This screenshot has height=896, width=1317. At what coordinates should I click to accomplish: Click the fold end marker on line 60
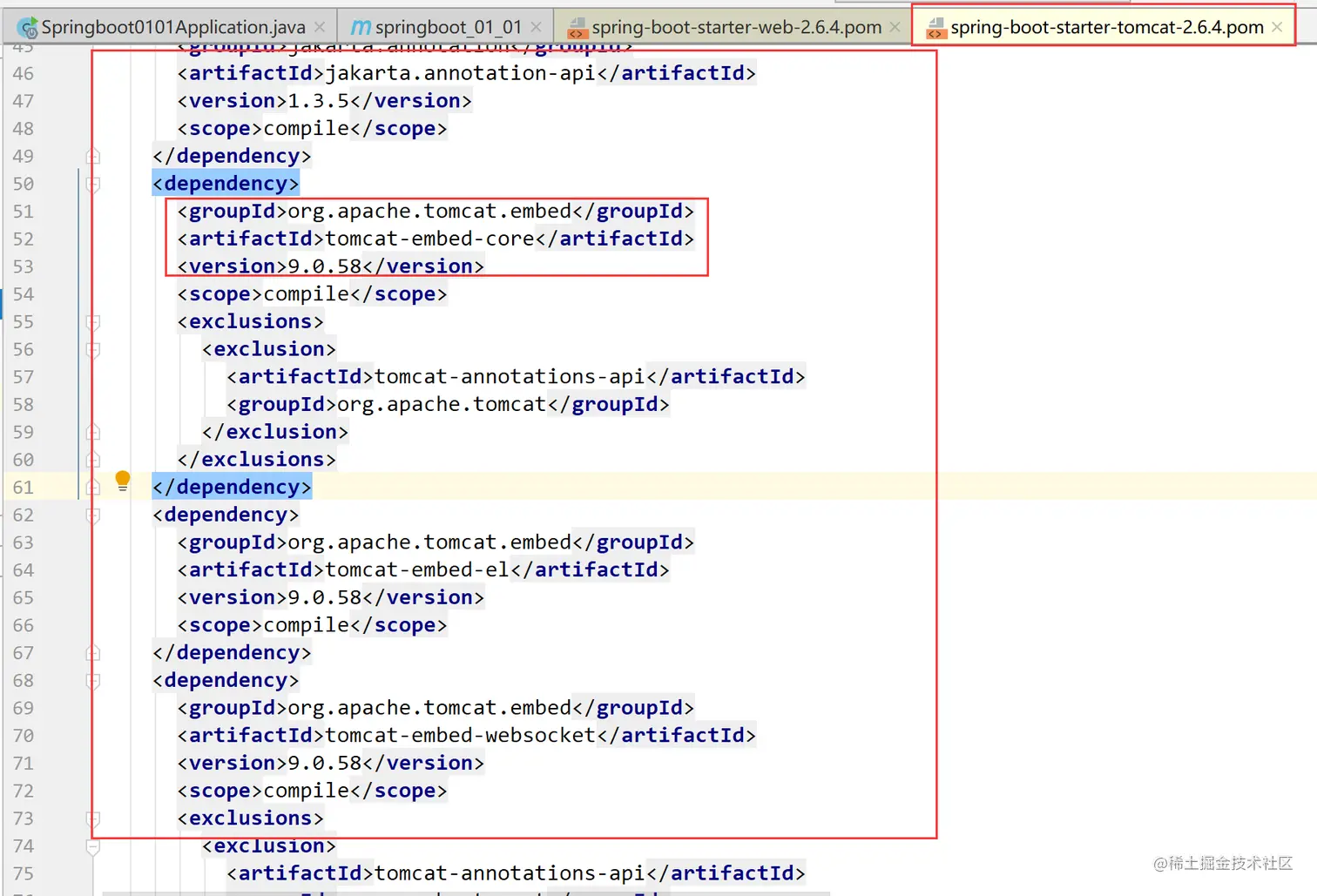93,460
